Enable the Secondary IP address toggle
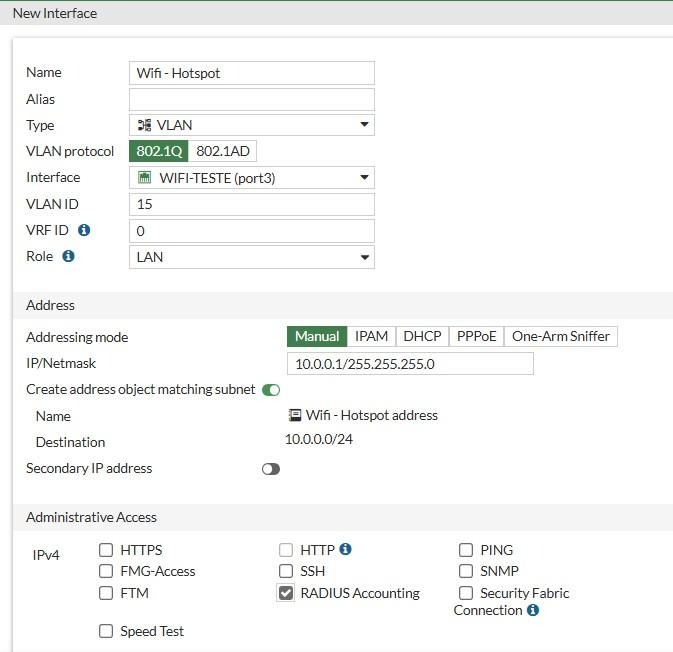Image resolution: width=673 pixels, height=652 pixels. pos(271,468)
